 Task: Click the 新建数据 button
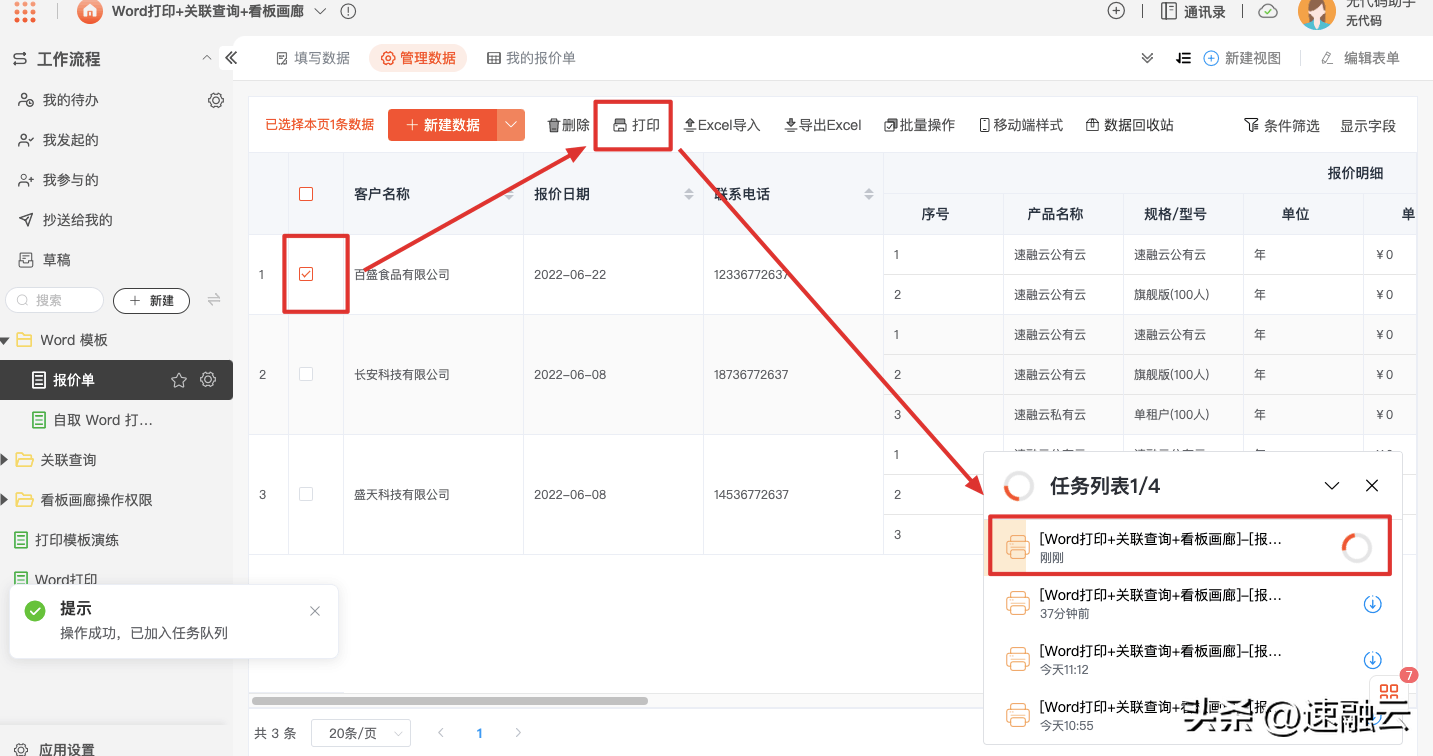pos(443,125)
